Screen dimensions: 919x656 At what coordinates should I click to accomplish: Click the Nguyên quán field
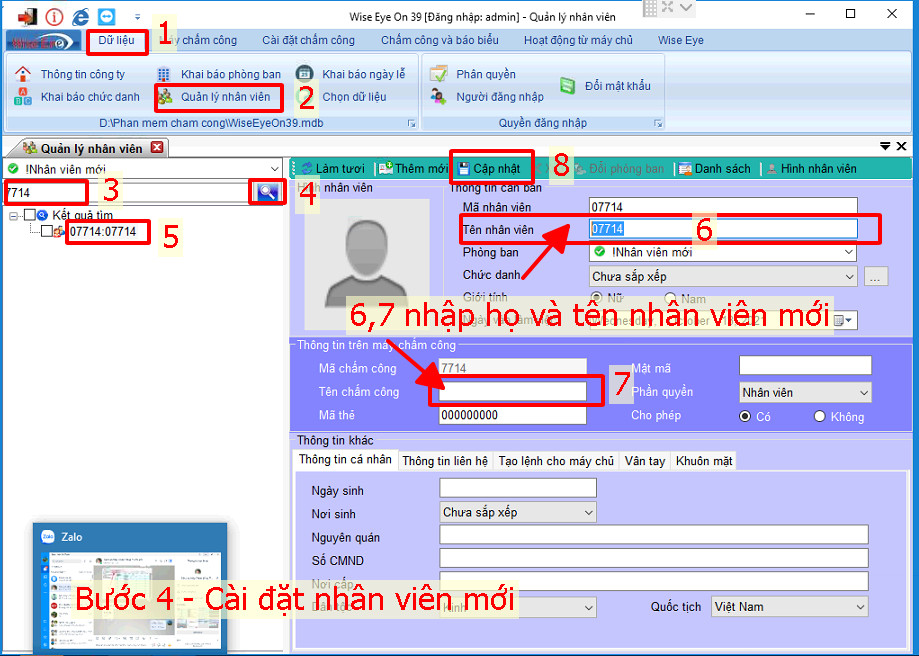653,535
